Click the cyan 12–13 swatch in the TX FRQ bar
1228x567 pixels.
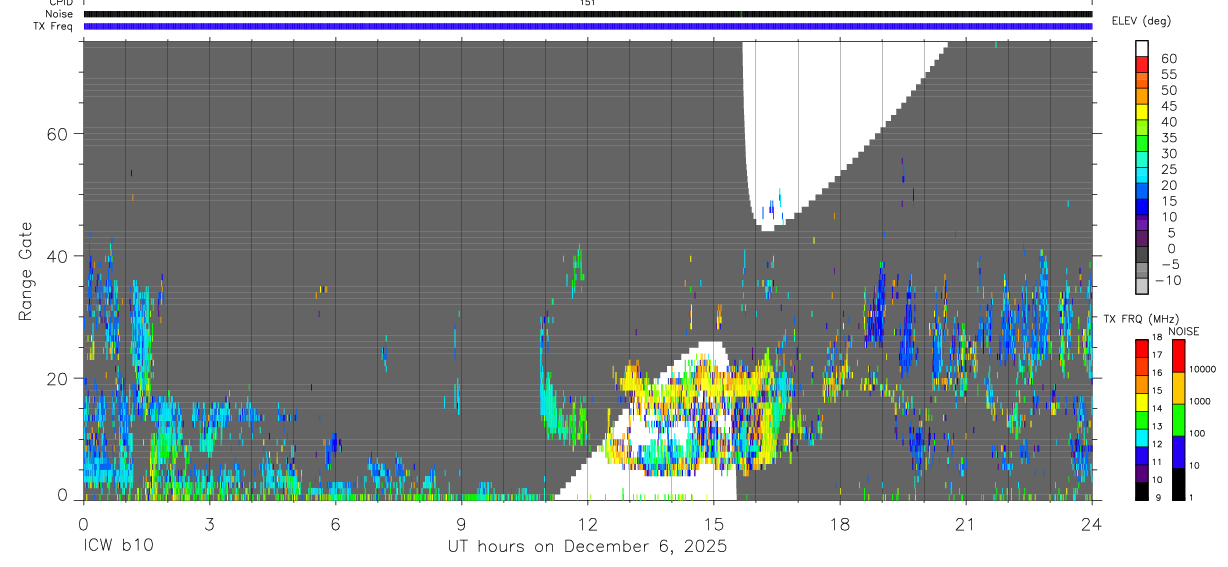coord(1142,437)
